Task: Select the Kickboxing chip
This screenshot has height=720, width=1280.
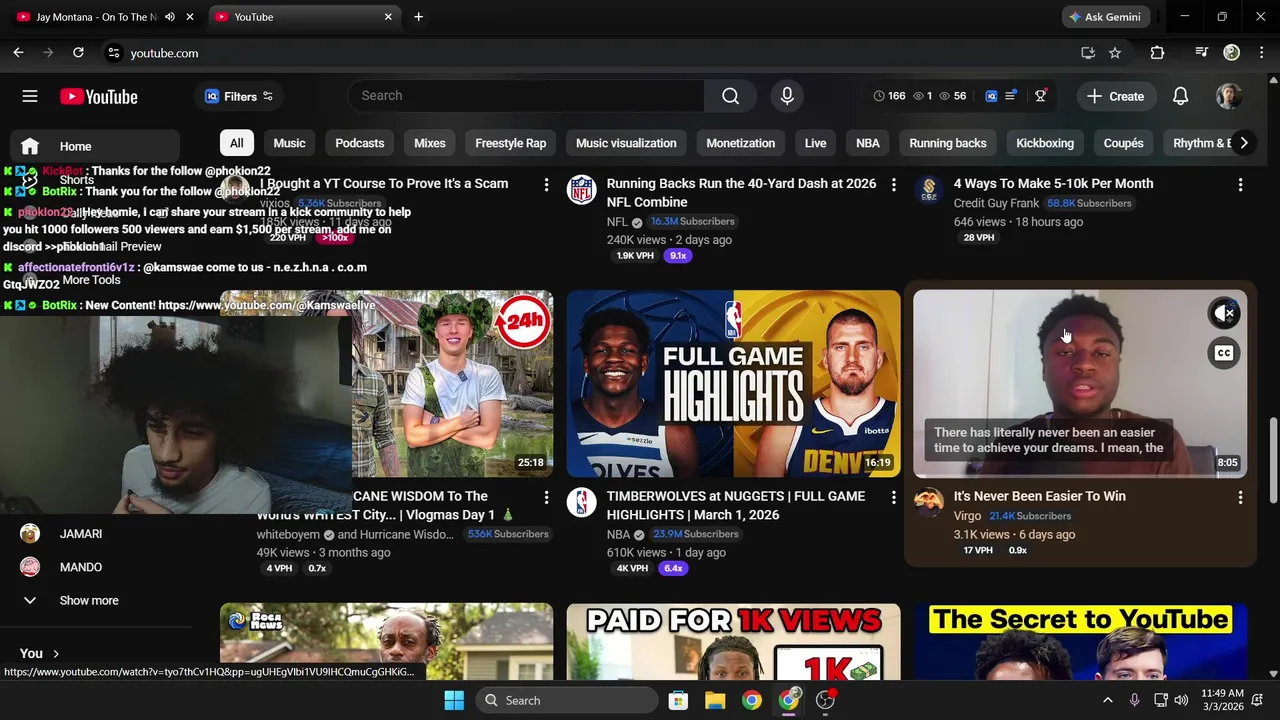Action: click(1045, 143)
